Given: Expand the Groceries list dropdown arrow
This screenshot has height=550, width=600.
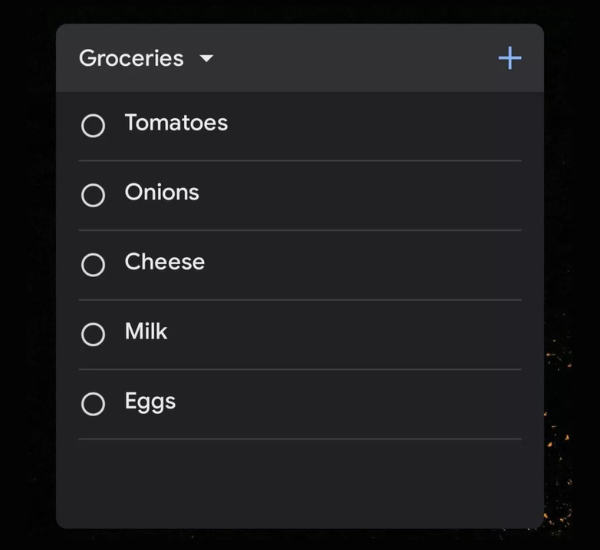Looking at the screenshot, I should (x=207, y=59).
